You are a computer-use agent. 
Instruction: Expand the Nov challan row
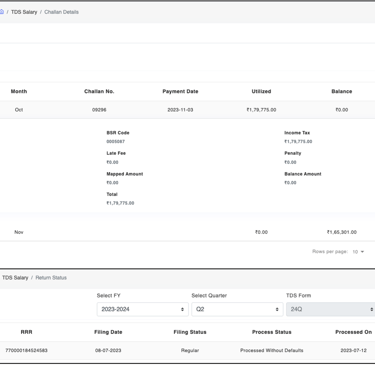point(187,232)
